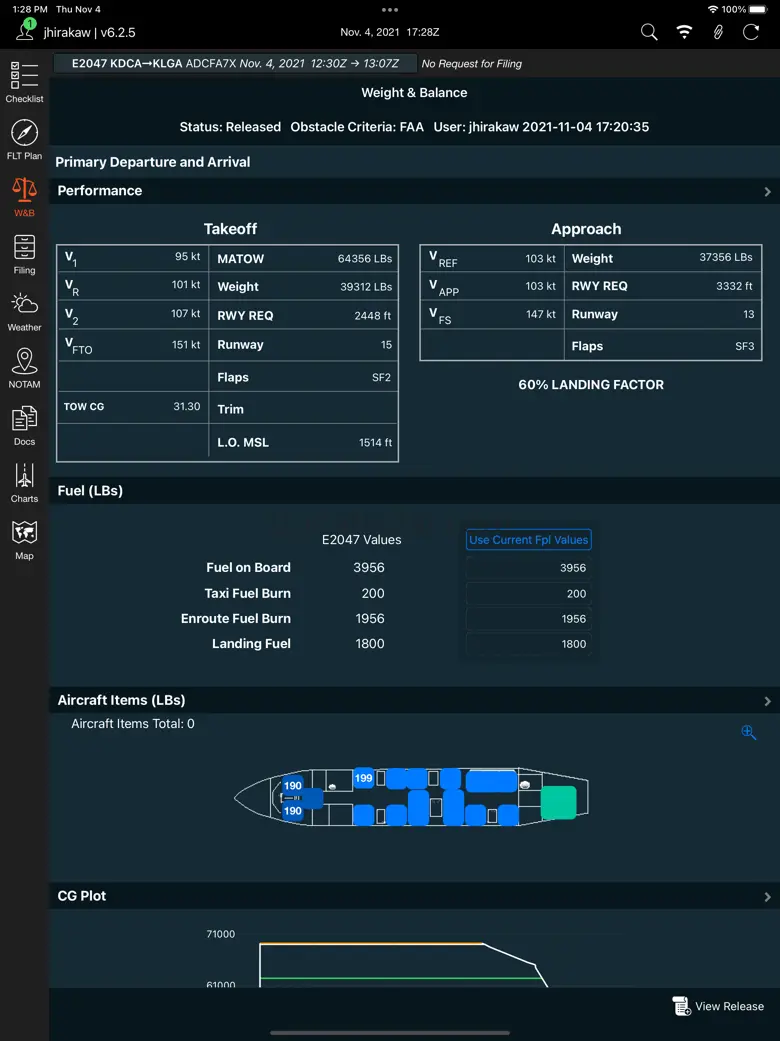Tap takeoff Weight 39312 LBs value
780x1041 pixels.
(x=365, y=287)
